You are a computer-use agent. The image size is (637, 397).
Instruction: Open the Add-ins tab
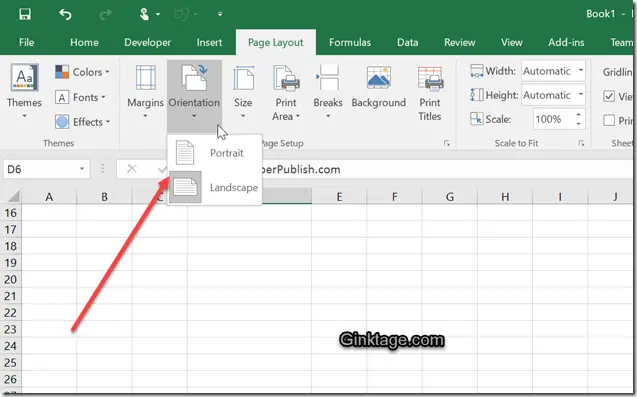pos(566,42)
